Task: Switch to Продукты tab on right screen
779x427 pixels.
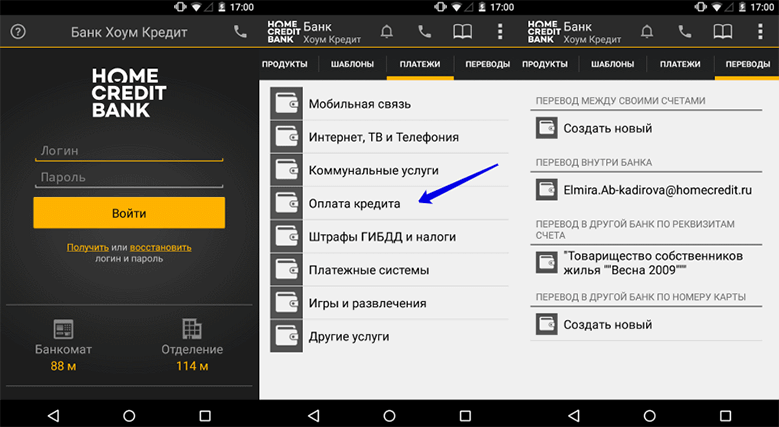Action: click(545, 64)
